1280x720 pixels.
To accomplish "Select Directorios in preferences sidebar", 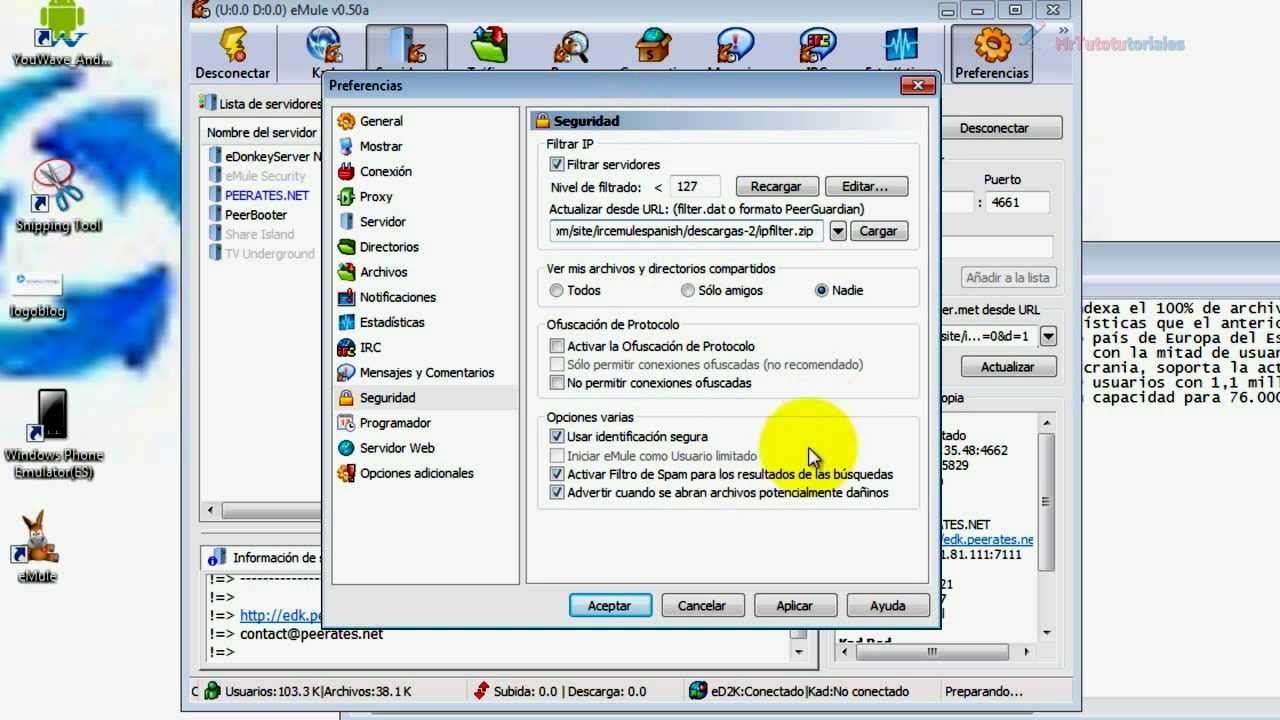I will 389,247.
